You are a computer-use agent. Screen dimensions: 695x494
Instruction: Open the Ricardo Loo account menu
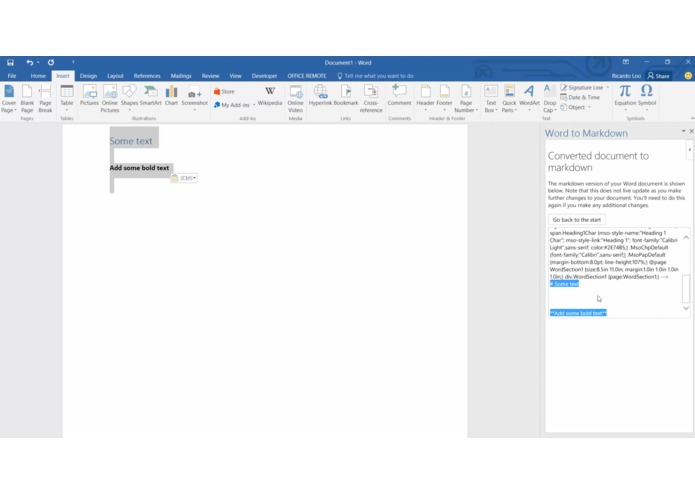click(x=626, y=76)
